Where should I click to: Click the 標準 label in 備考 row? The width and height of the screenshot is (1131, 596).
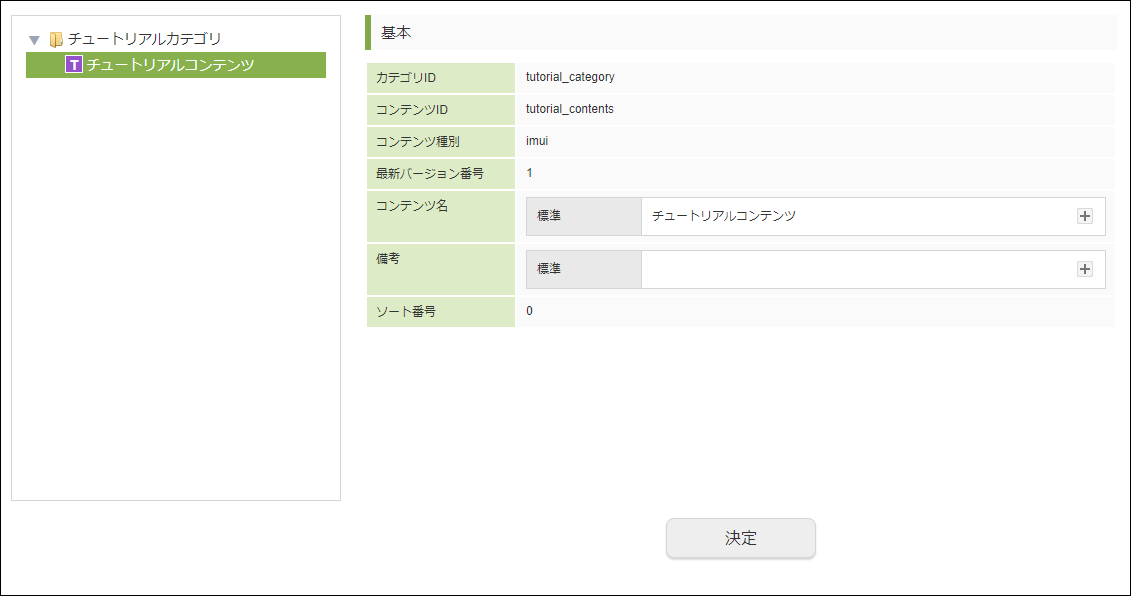(x=549, y=268)
